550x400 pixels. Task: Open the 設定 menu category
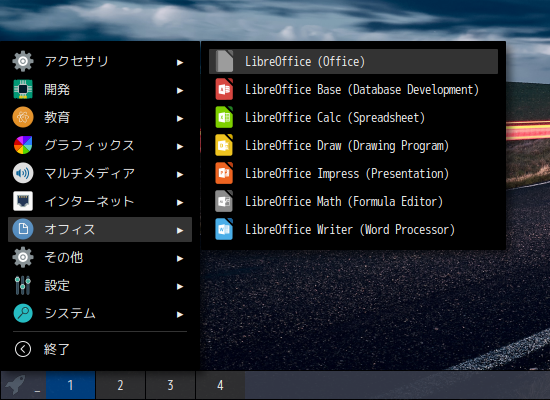[x=100, y=285]
